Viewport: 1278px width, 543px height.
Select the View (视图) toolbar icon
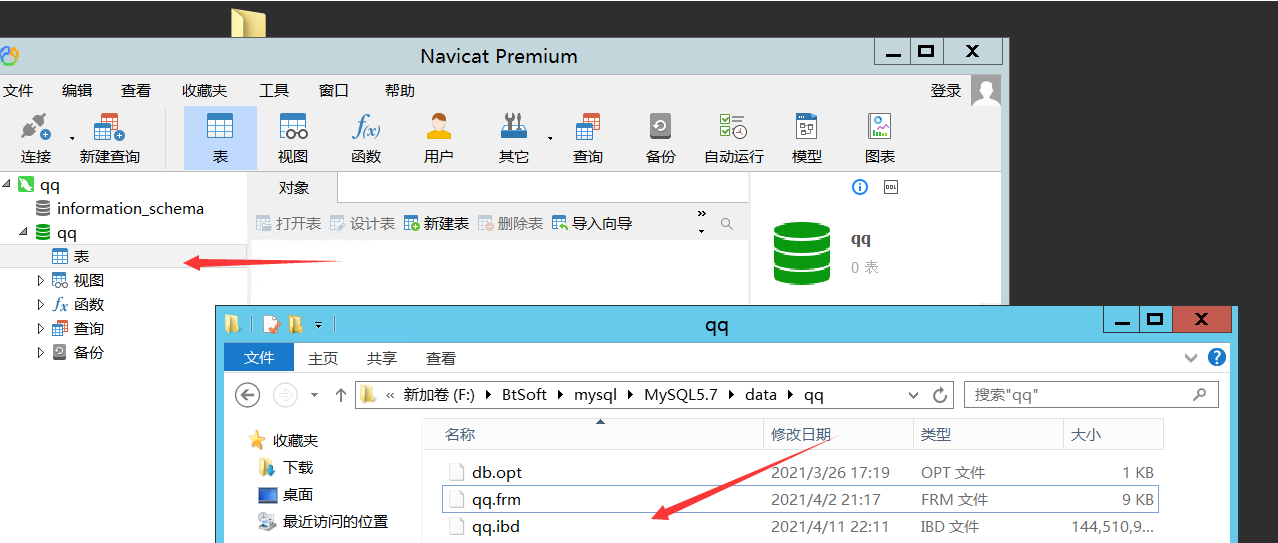click(293, 138)
